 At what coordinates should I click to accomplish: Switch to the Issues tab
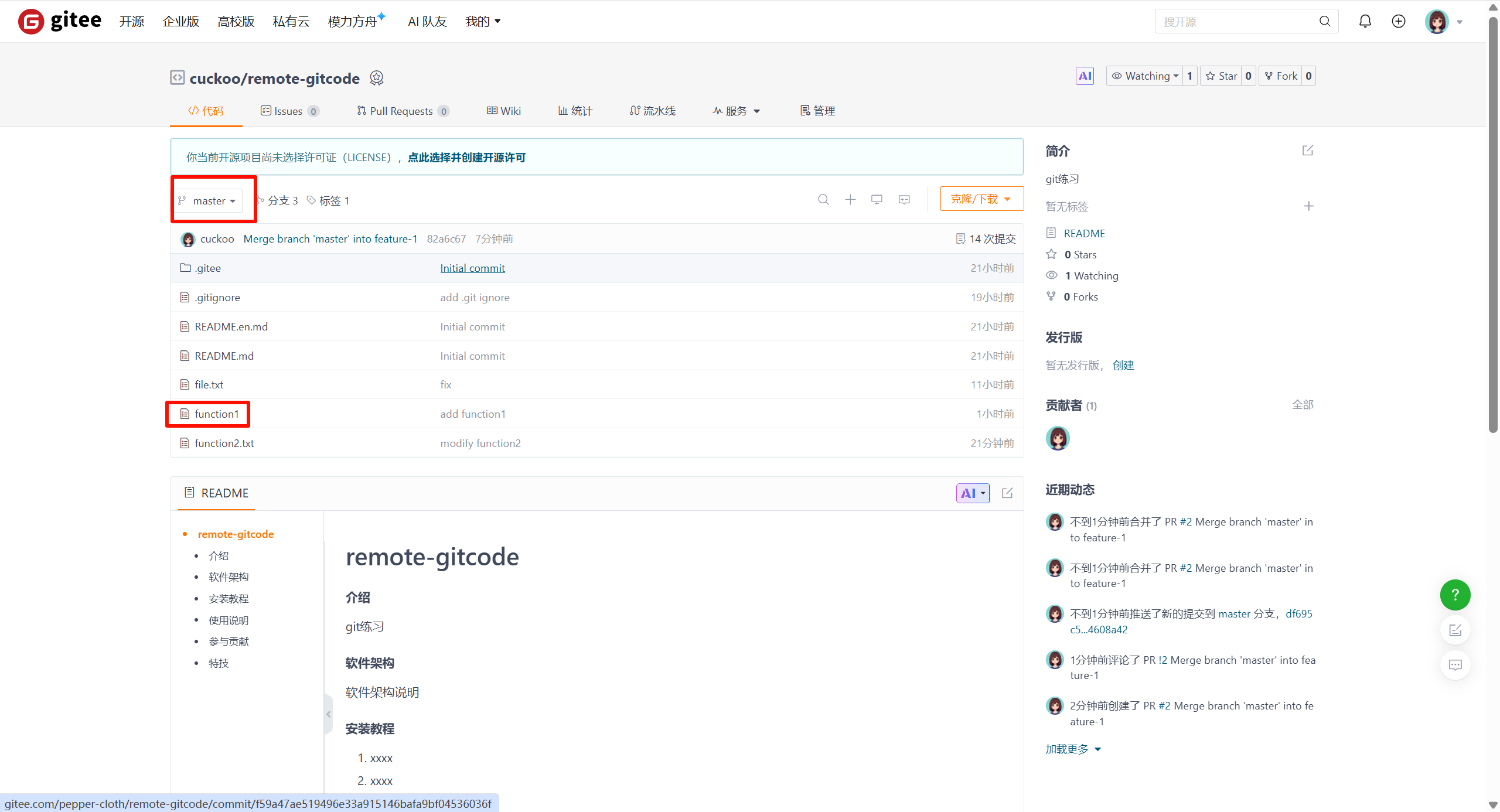289,111
